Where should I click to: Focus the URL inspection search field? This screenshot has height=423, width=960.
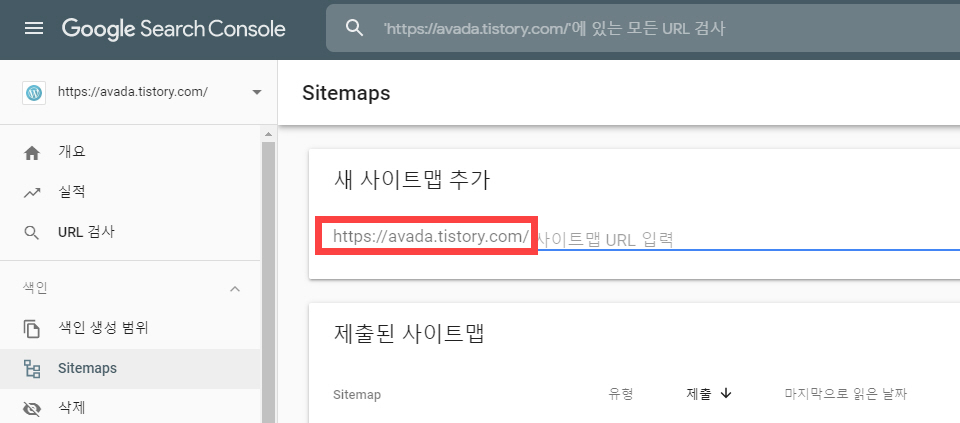coord(643,28)
